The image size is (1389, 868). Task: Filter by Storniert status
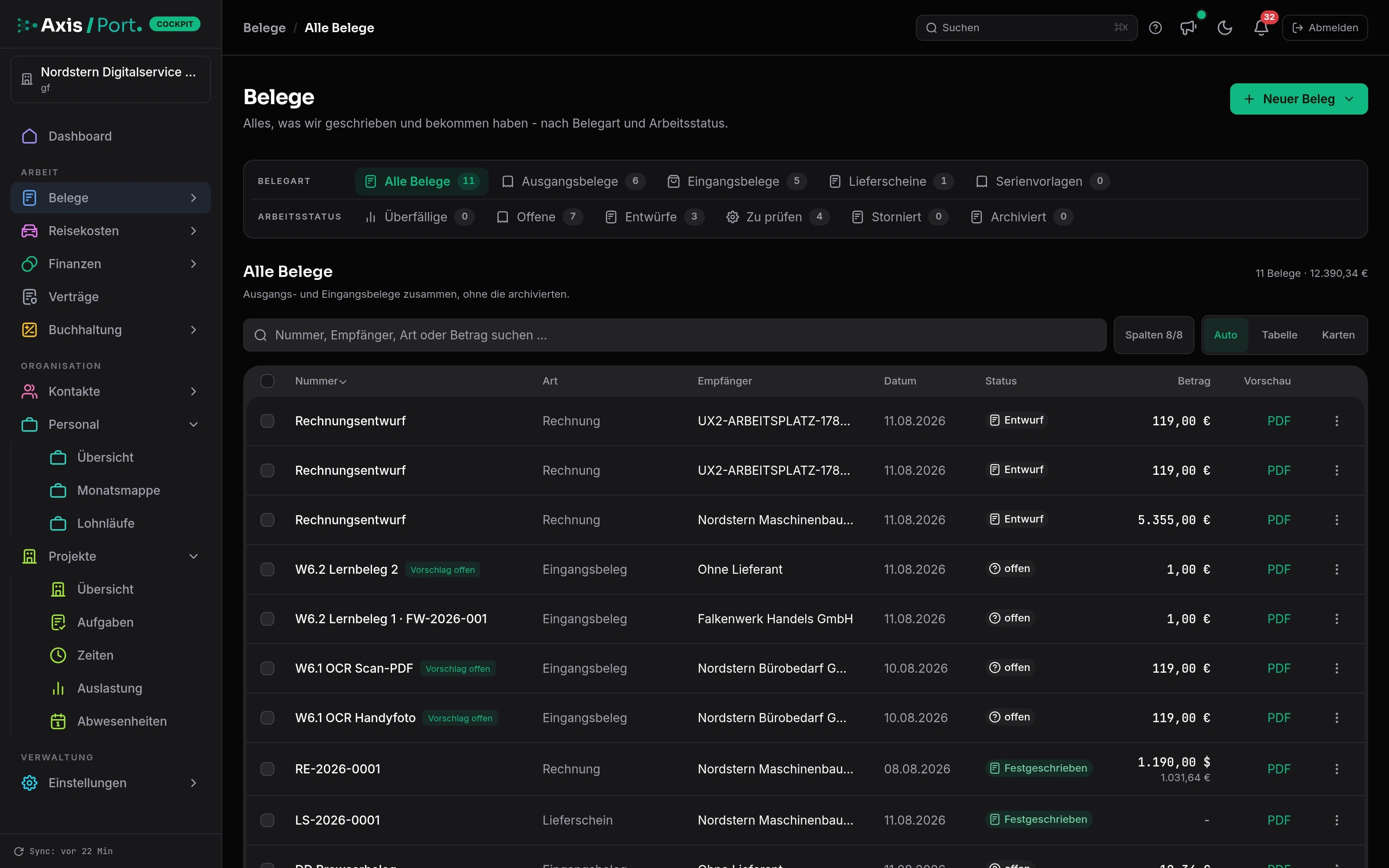click(899, 217)
